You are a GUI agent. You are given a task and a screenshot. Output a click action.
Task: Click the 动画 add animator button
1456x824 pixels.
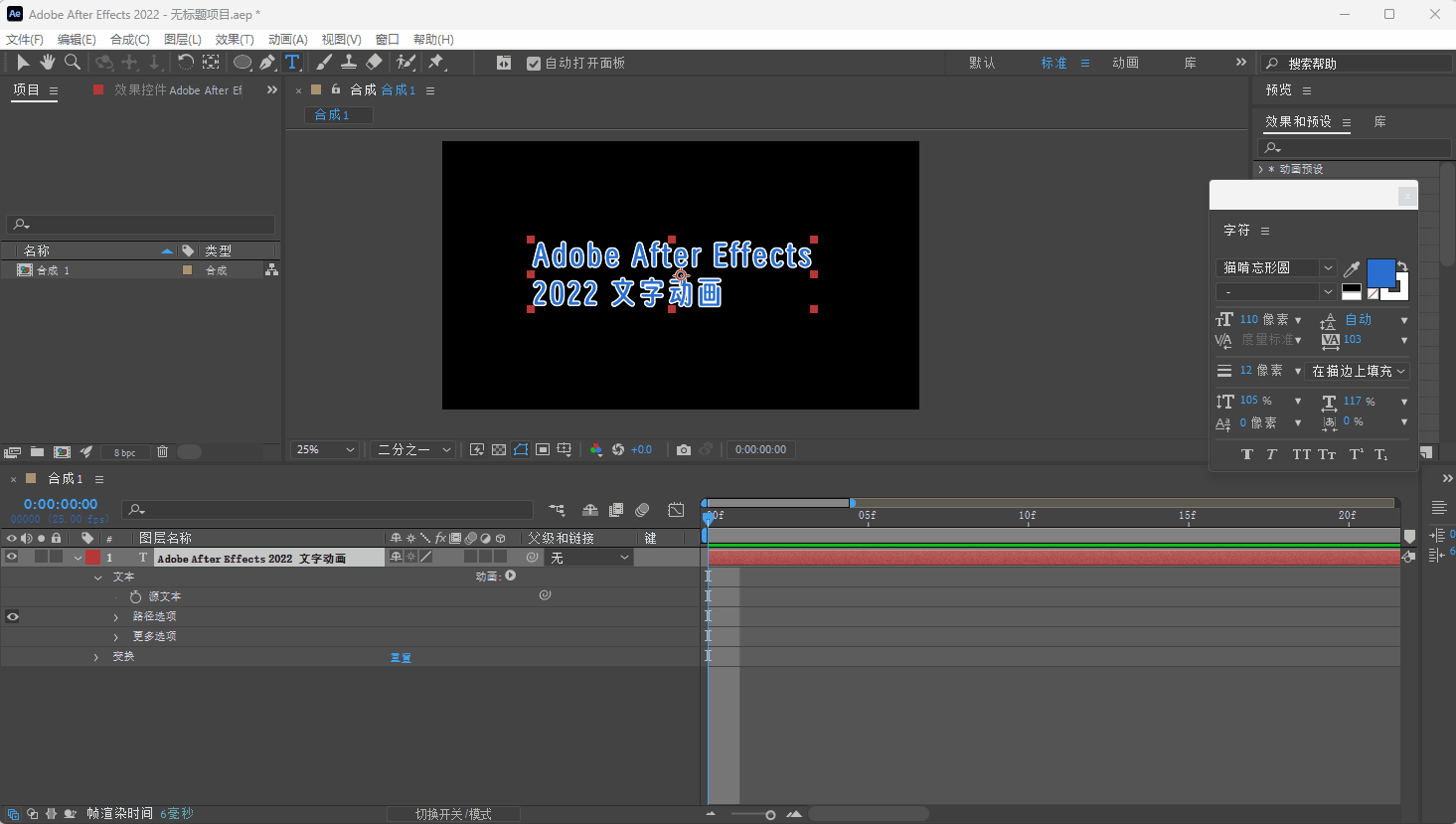tap(511, 577)
